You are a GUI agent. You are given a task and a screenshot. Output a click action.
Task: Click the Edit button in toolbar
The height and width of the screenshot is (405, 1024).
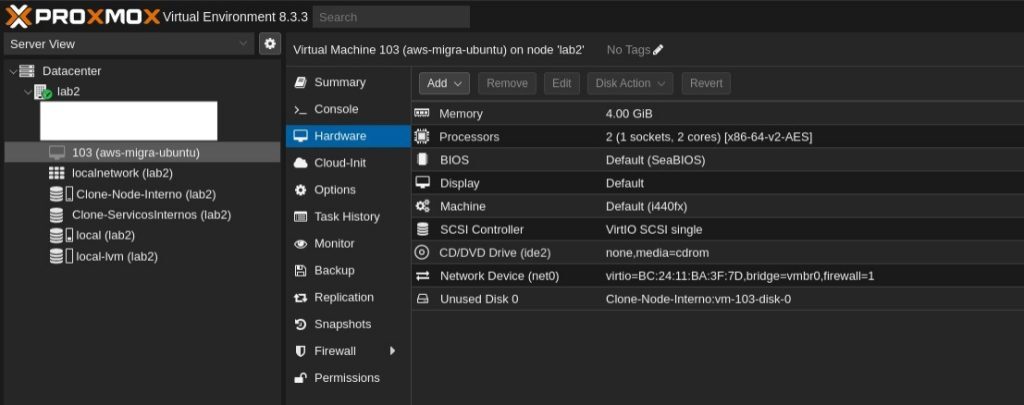[x=562, y=83]
